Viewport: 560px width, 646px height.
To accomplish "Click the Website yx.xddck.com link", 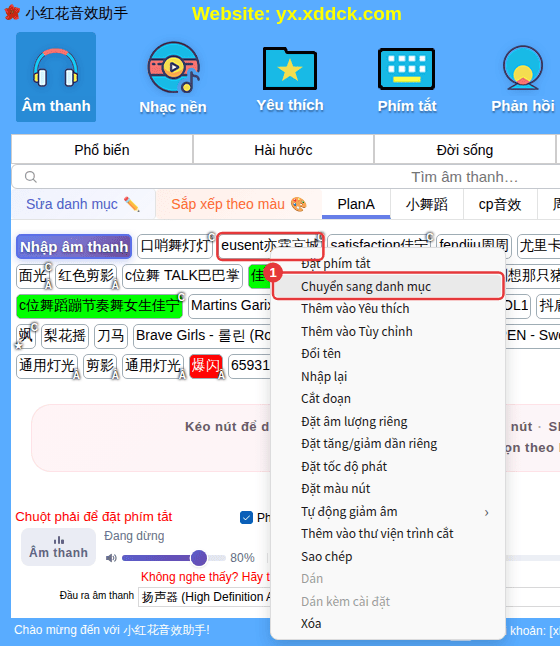I will click(x=297, y=14).
